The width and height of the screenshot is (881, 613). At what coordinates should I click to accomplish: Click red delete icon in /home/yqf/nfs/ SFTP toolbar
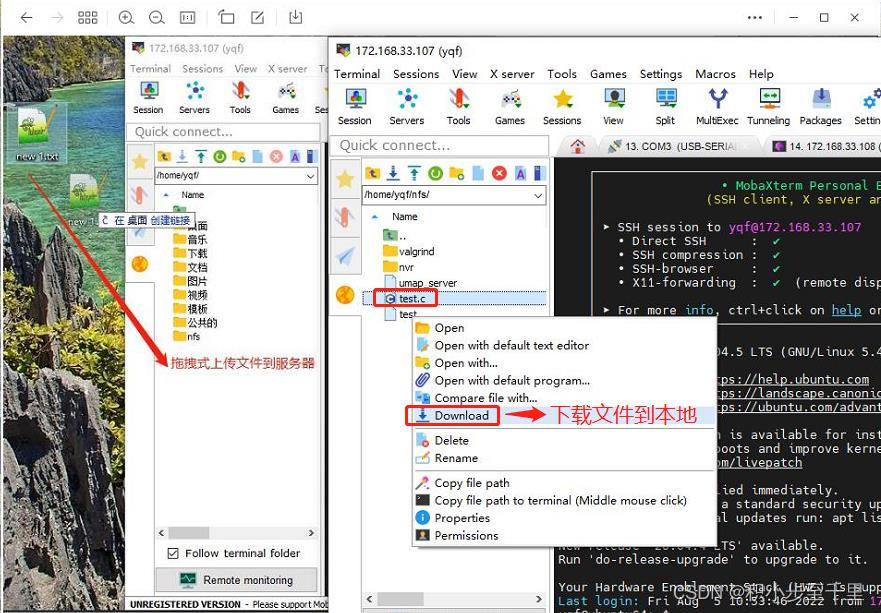(499, 173)
